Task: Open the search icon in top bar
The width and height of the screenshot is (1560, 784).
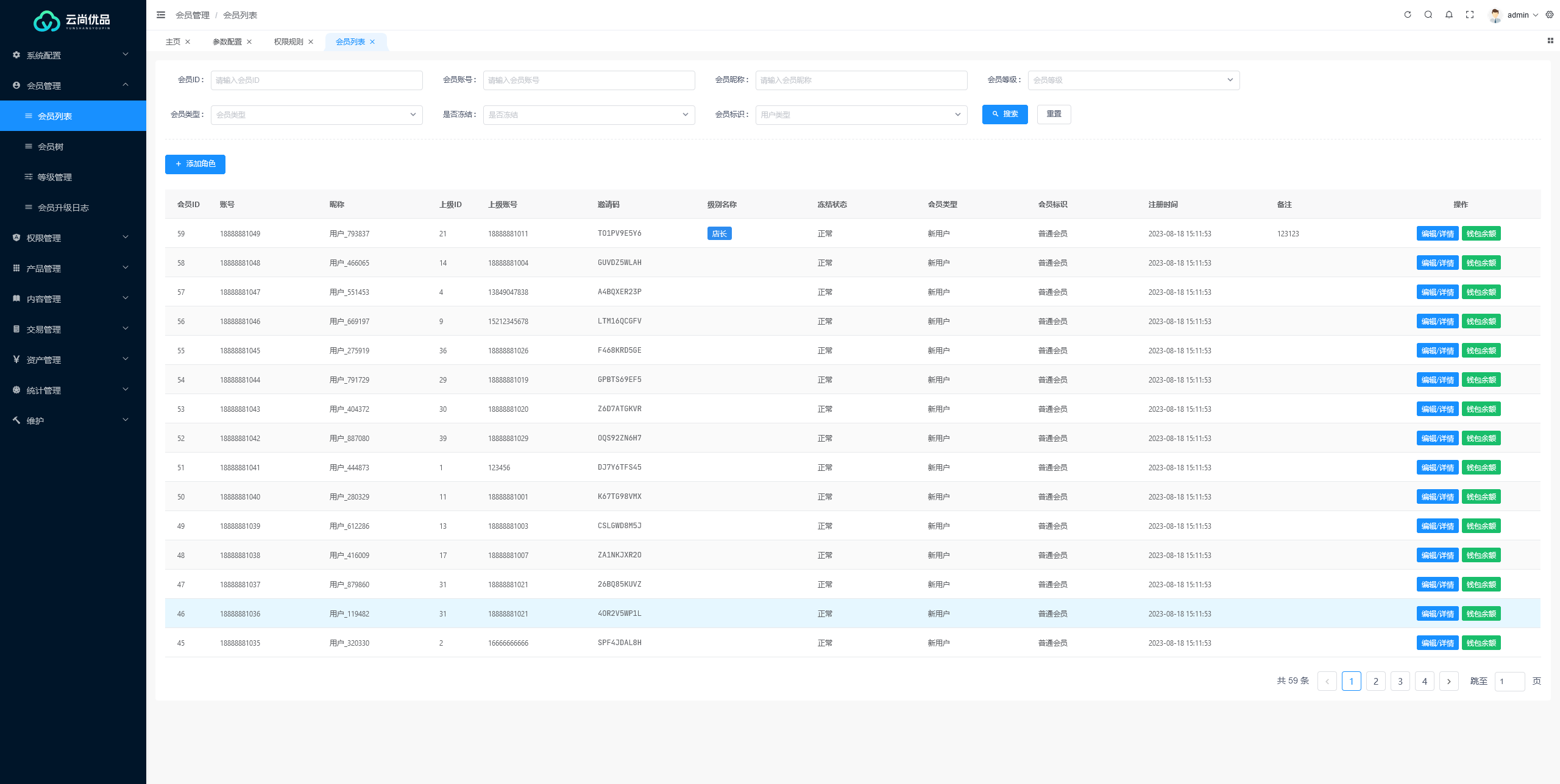Action: 1428,15
